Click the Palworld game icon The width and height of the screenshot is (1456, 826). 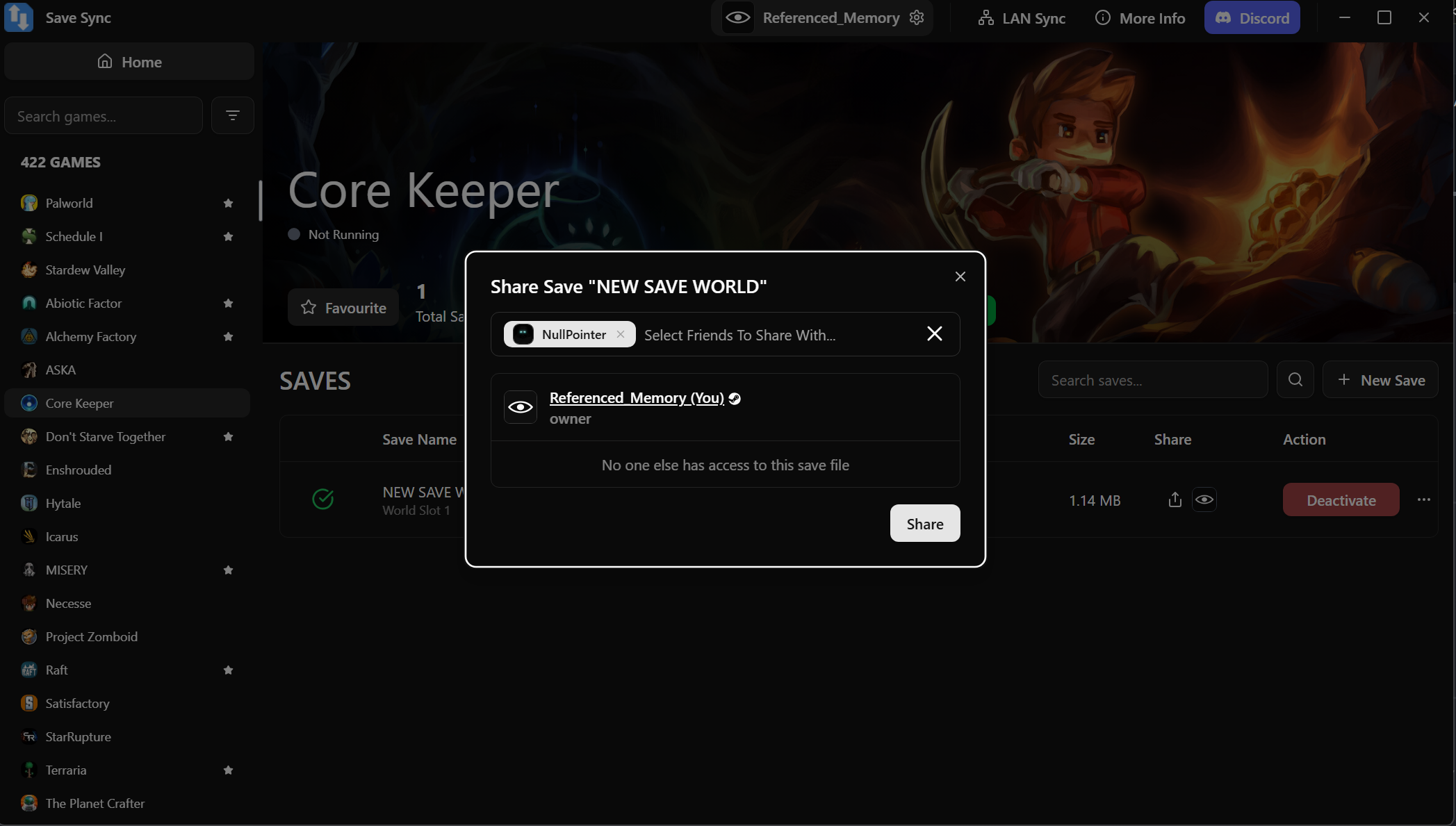29,203
